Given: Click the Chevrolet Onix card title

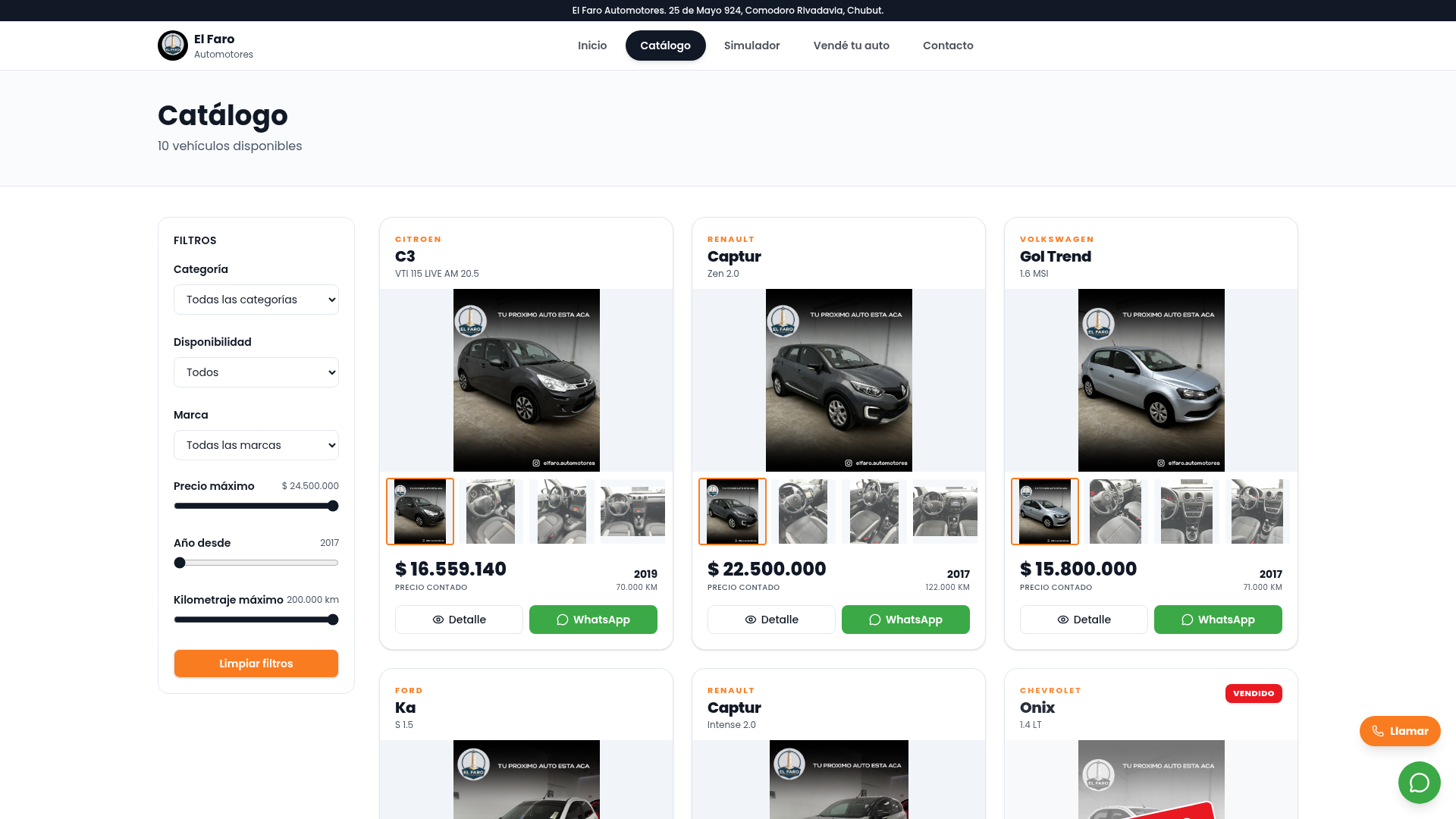Looking at the screenshot, I should tap(1037, 708).
